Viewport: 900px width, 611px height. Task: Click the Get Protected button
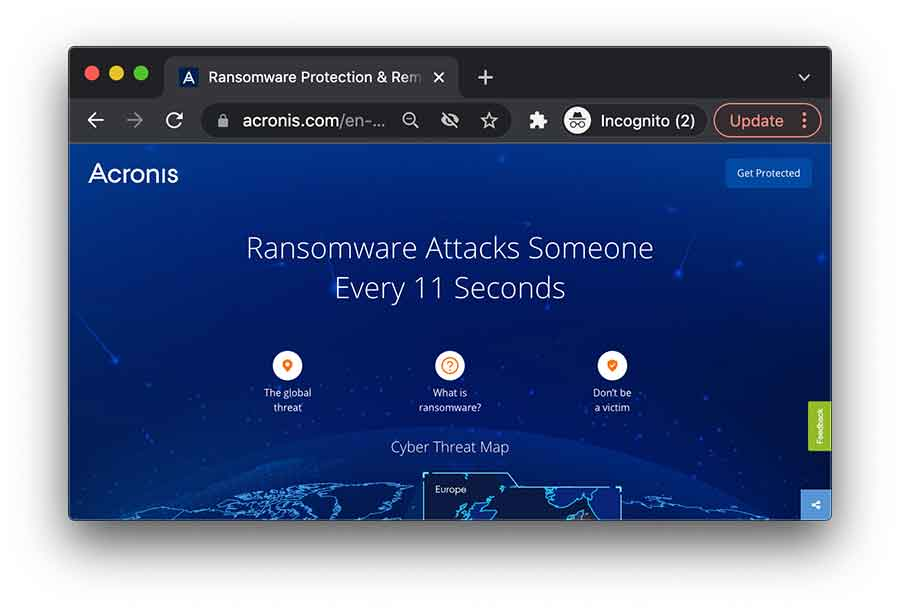[x=768, y=173]
